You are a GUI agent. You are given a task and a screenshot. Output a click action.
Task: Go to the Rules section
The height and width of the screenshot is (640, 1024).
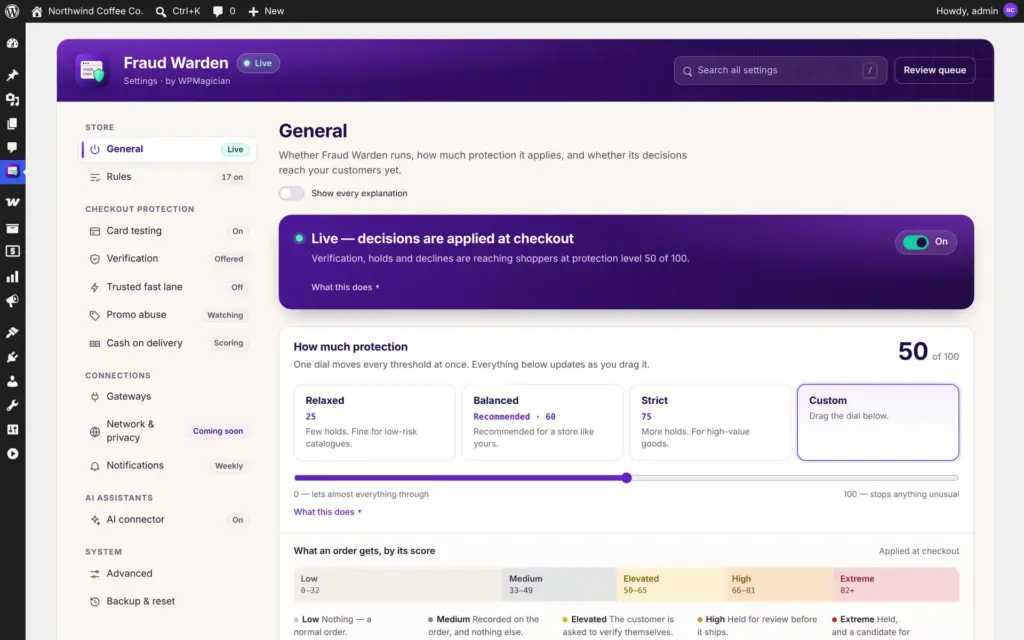pyautogui.click(x=168, y=177)
